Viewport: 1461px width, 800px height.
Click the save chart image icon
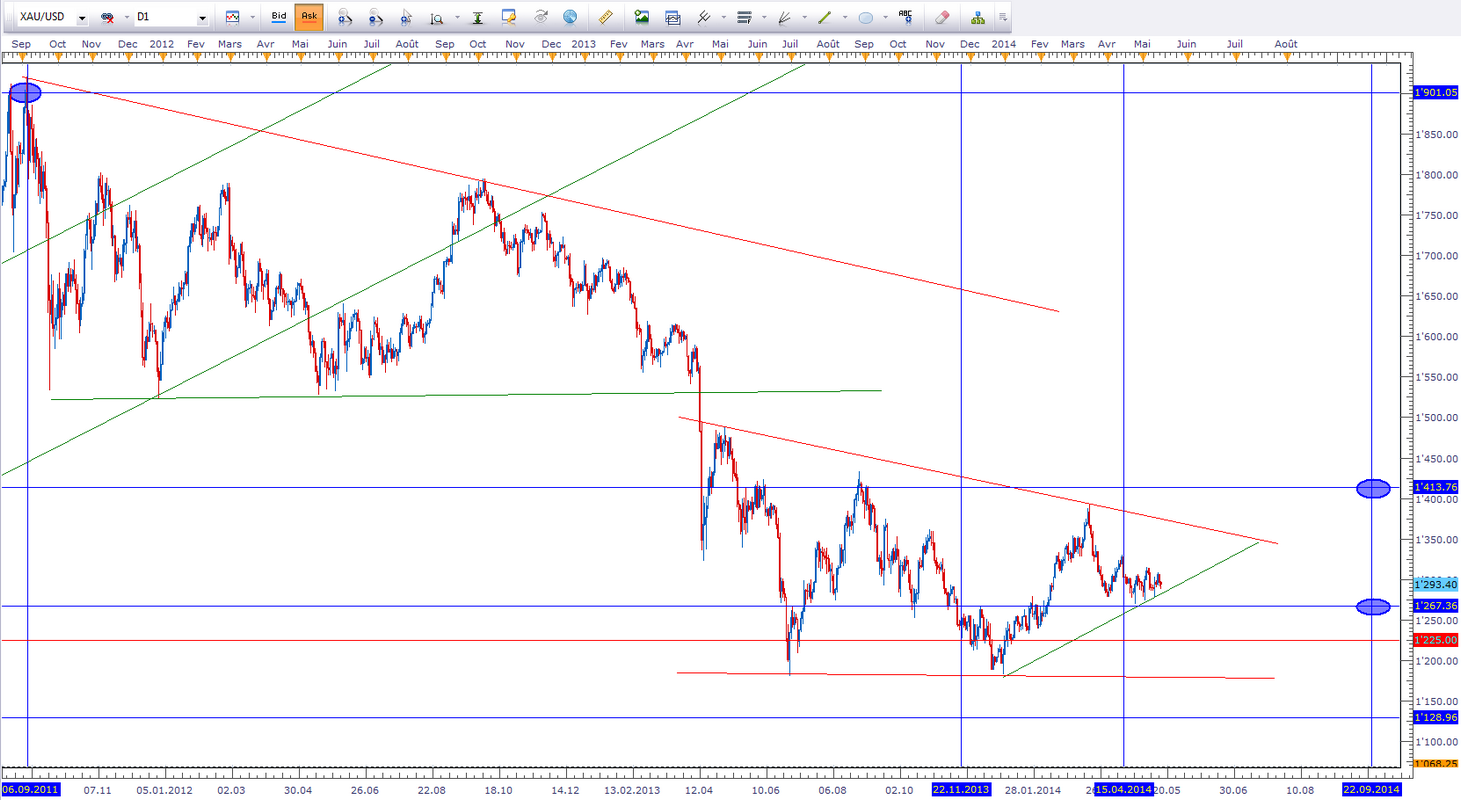coord(642,17)
